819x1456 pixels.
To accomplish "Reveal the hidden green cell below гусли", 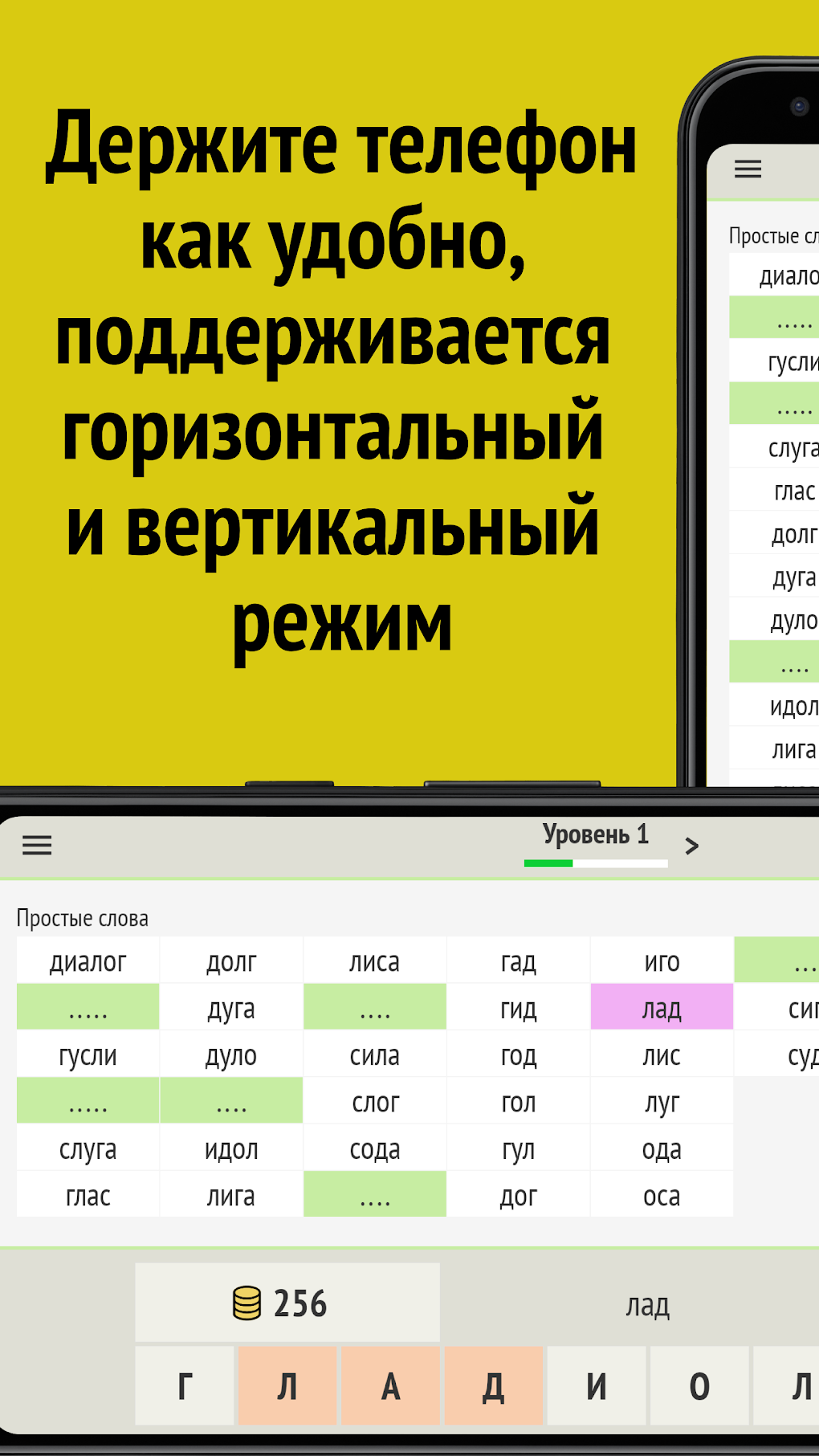I will pyautogui.click(x=88, y=1101).
